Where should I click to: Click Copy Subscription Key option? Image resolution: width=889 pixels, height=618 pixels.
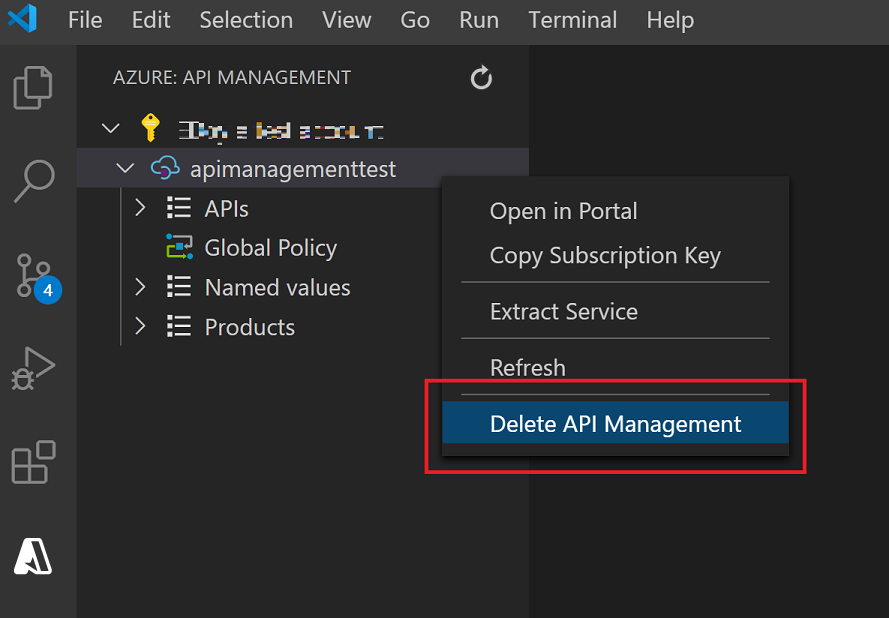click(x=604, y=255)
